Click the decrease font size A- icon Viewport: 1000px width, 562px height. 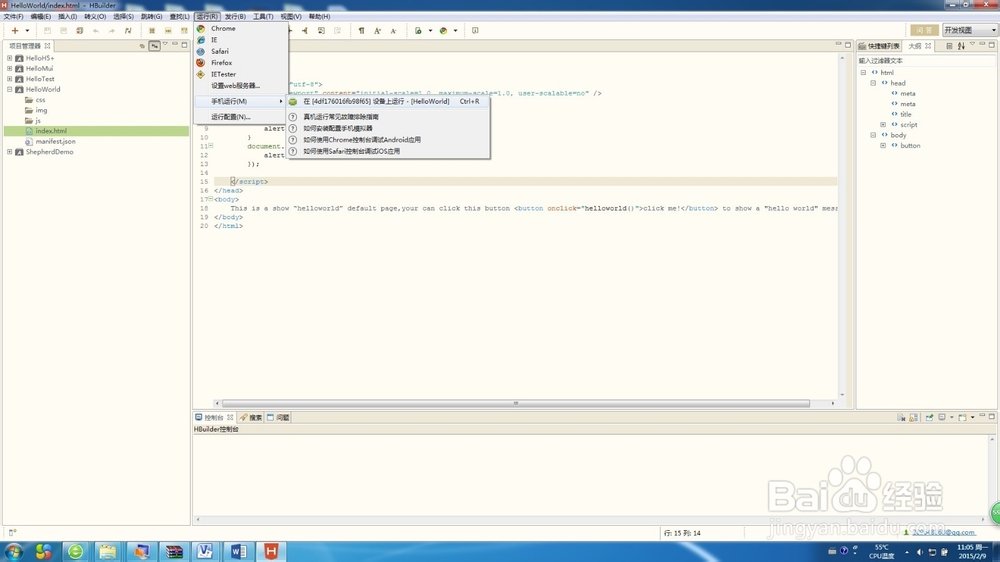coord(393,31)
